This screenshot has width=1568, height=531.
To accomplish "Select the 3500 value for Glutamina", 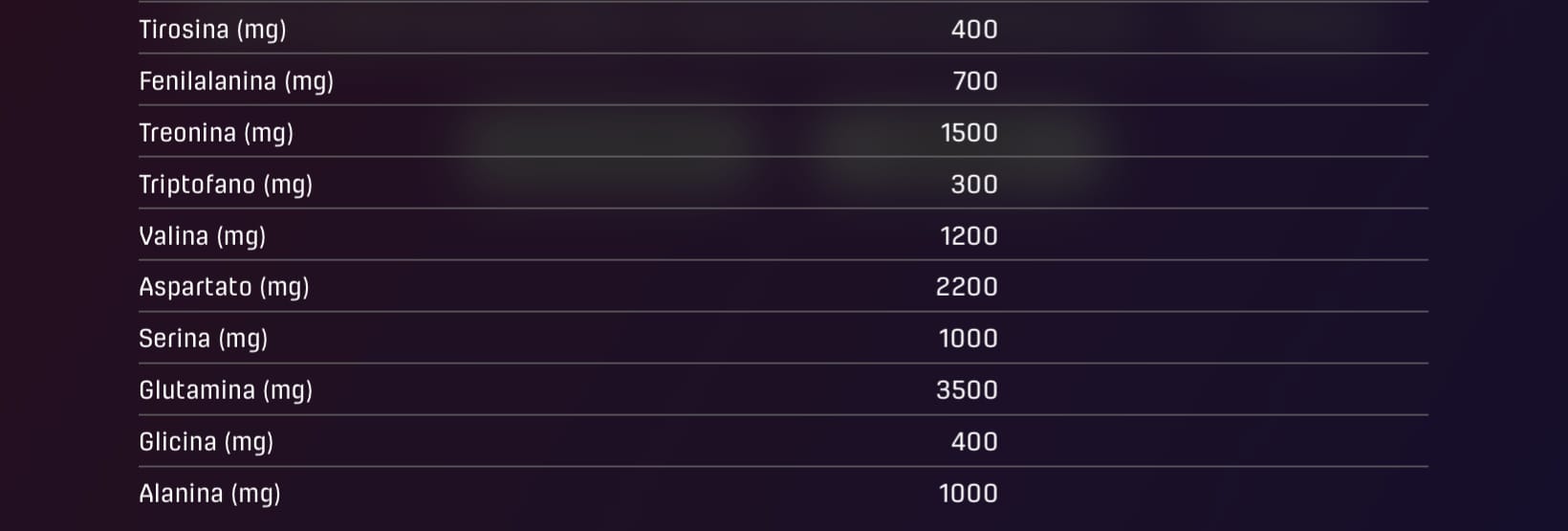I will click(x=967, y=390).
